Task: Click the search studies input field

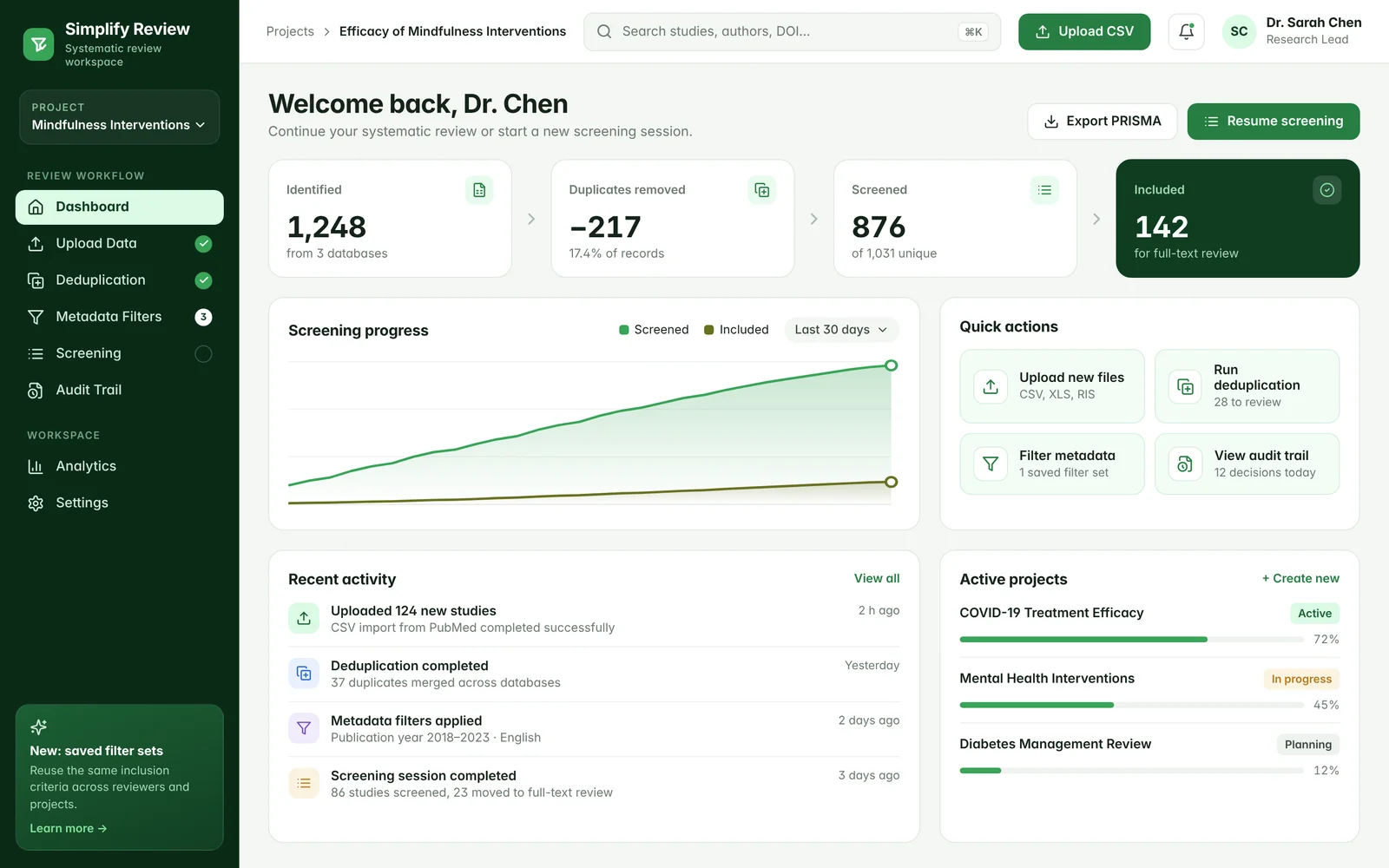Action: click(792, 31)
